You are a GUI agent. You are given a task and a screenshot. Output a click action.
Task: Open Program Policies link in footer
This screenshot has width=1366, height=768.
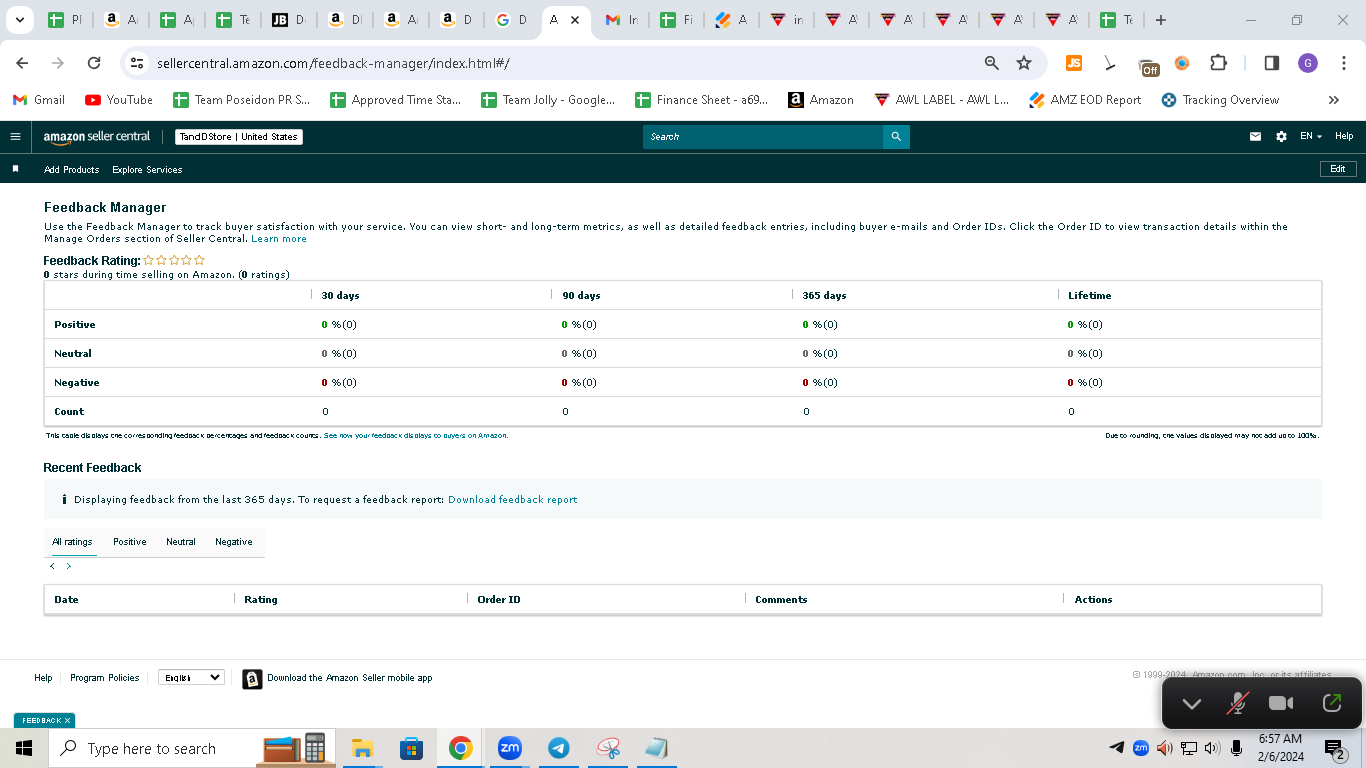(105, 678)
